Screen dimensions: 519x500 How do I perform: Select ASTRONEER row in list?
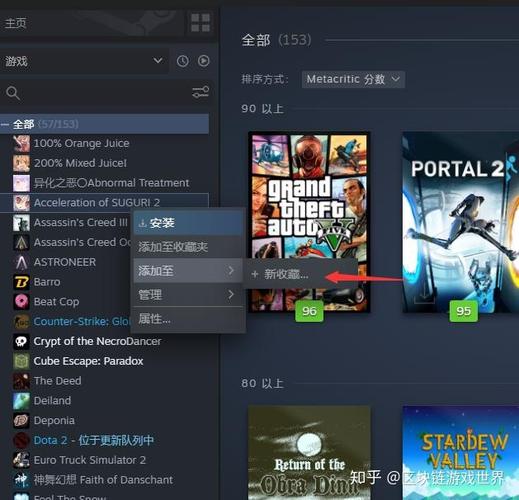[65, 262]
